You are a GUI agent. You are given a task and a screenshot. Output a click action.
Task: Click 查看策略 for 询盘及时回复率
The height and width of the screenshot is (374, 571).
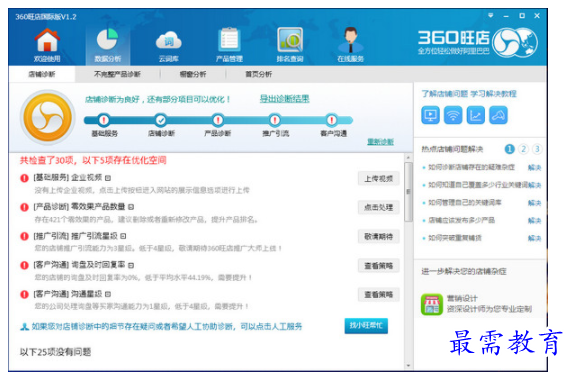(379, 266)
